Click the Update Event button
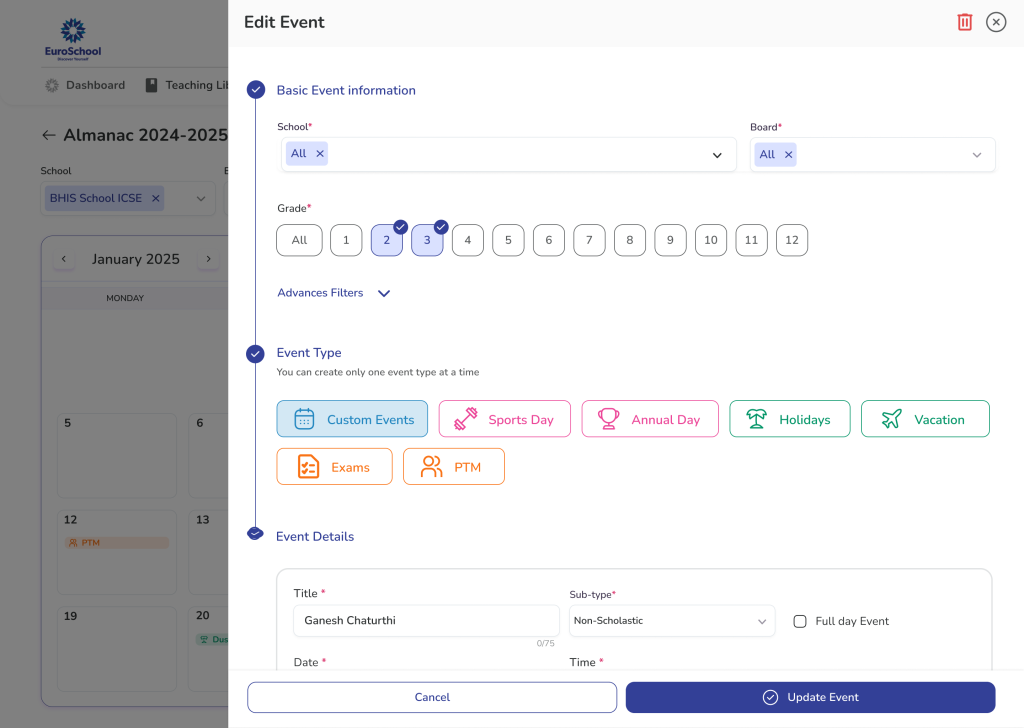This screenshot has height=728, width=1024. (810, 697)
